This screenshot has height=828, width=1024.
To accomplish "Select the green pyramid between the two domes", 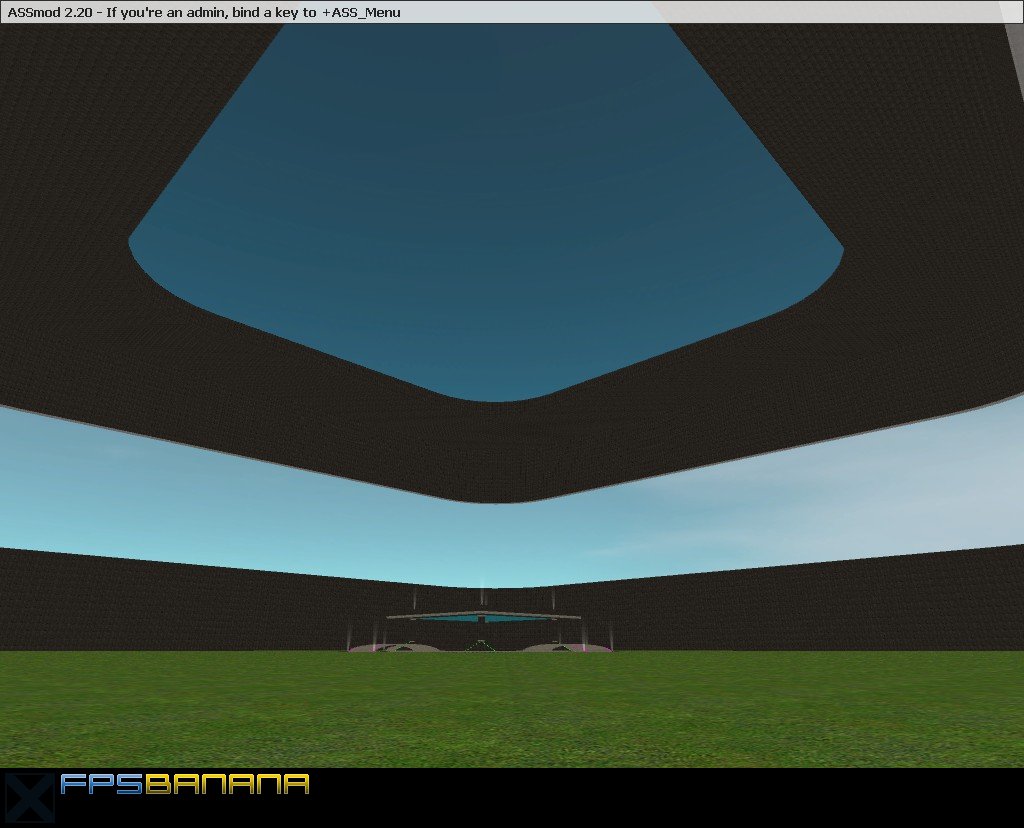I will coord(481,645).
